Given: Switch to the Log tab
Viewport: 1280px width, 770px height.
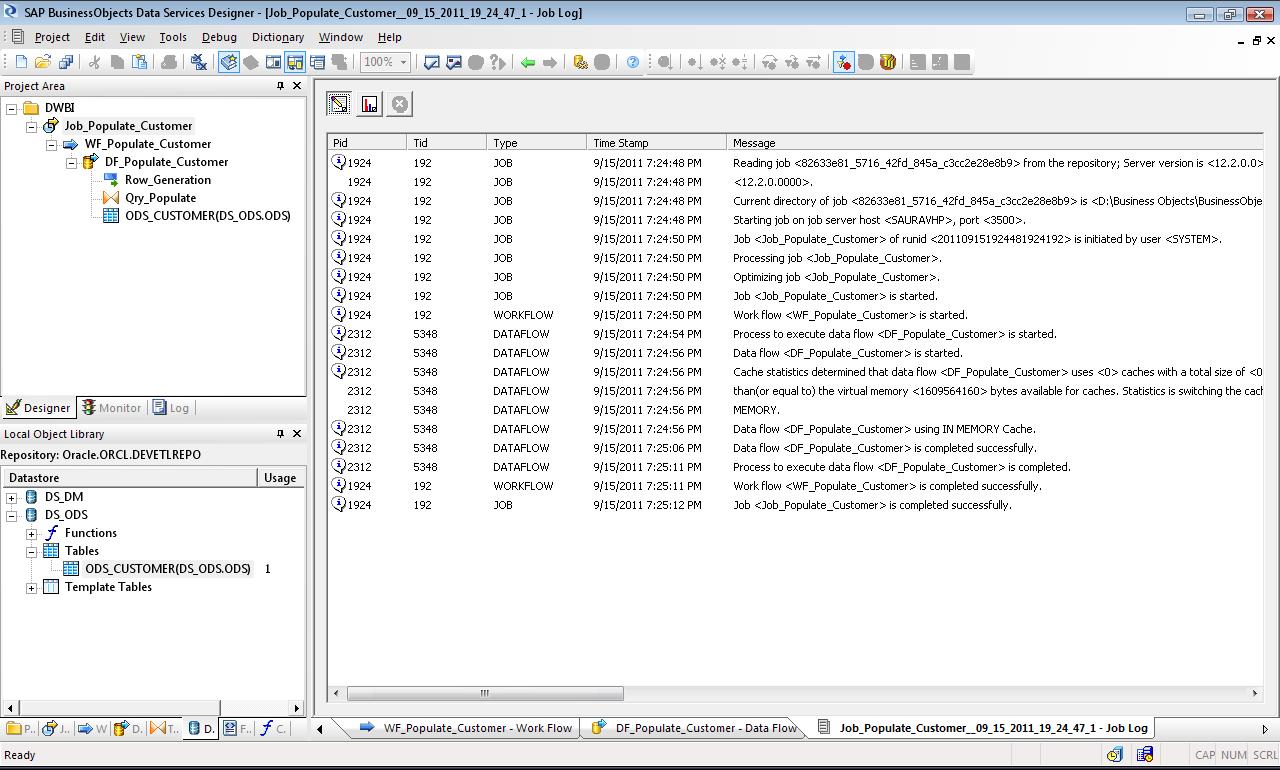Looking at the screenshot, I should (171, 408).
